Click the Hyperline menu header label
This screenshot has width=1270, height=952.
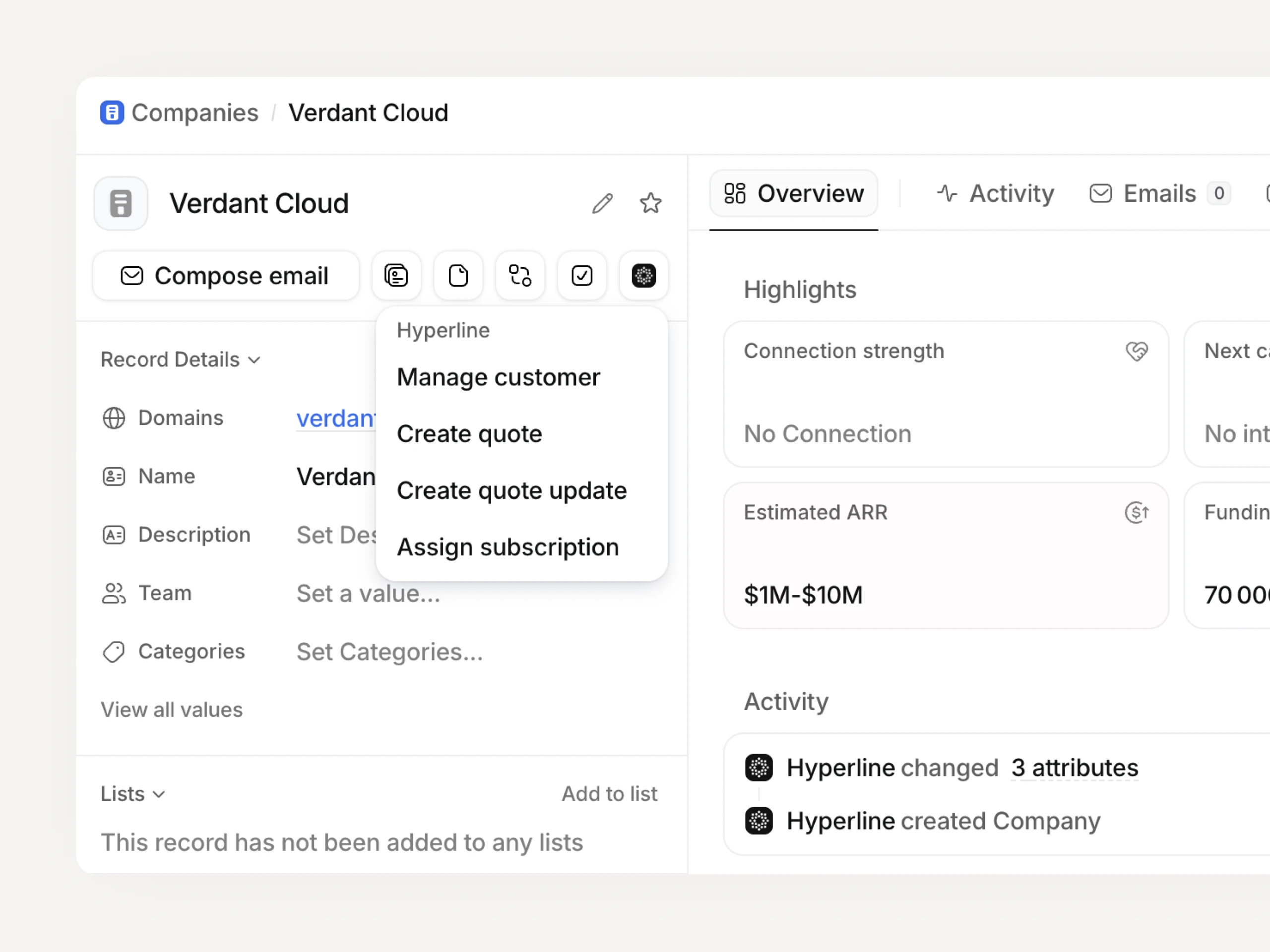[443, 331]
